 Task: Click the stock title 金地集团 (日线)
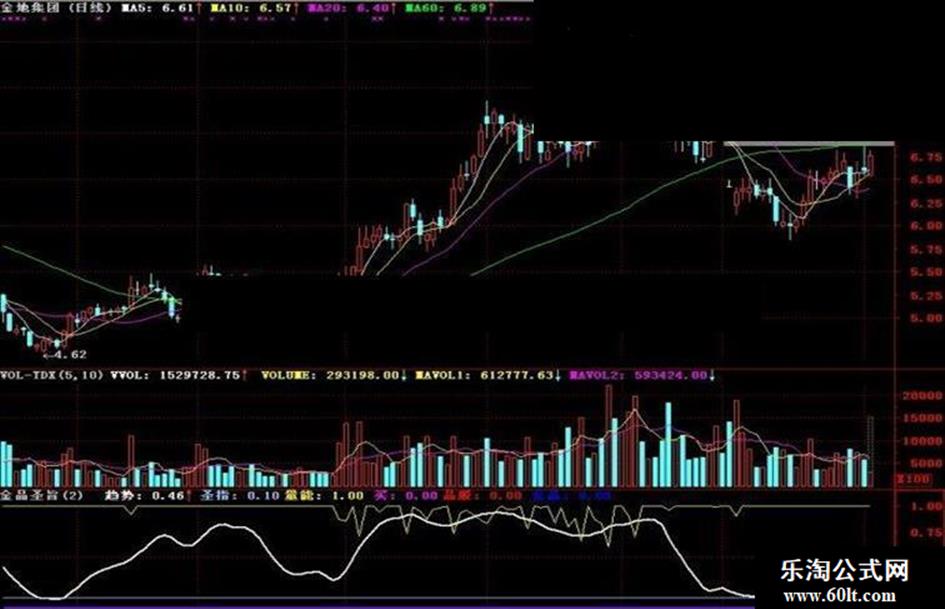click(x=57, y=8)
